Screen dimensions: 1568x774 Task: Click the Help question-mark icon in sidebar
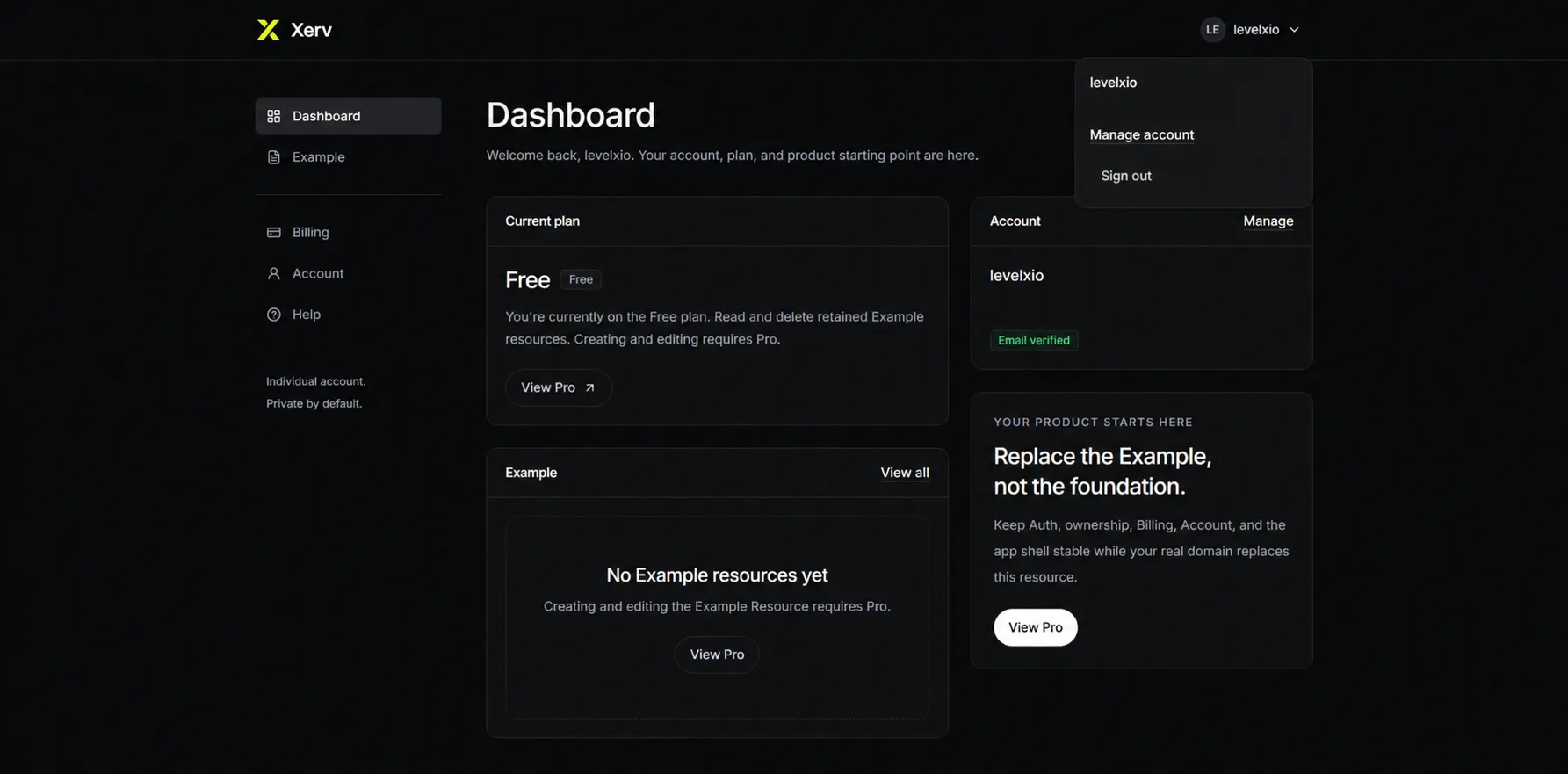tap(274, 315)
